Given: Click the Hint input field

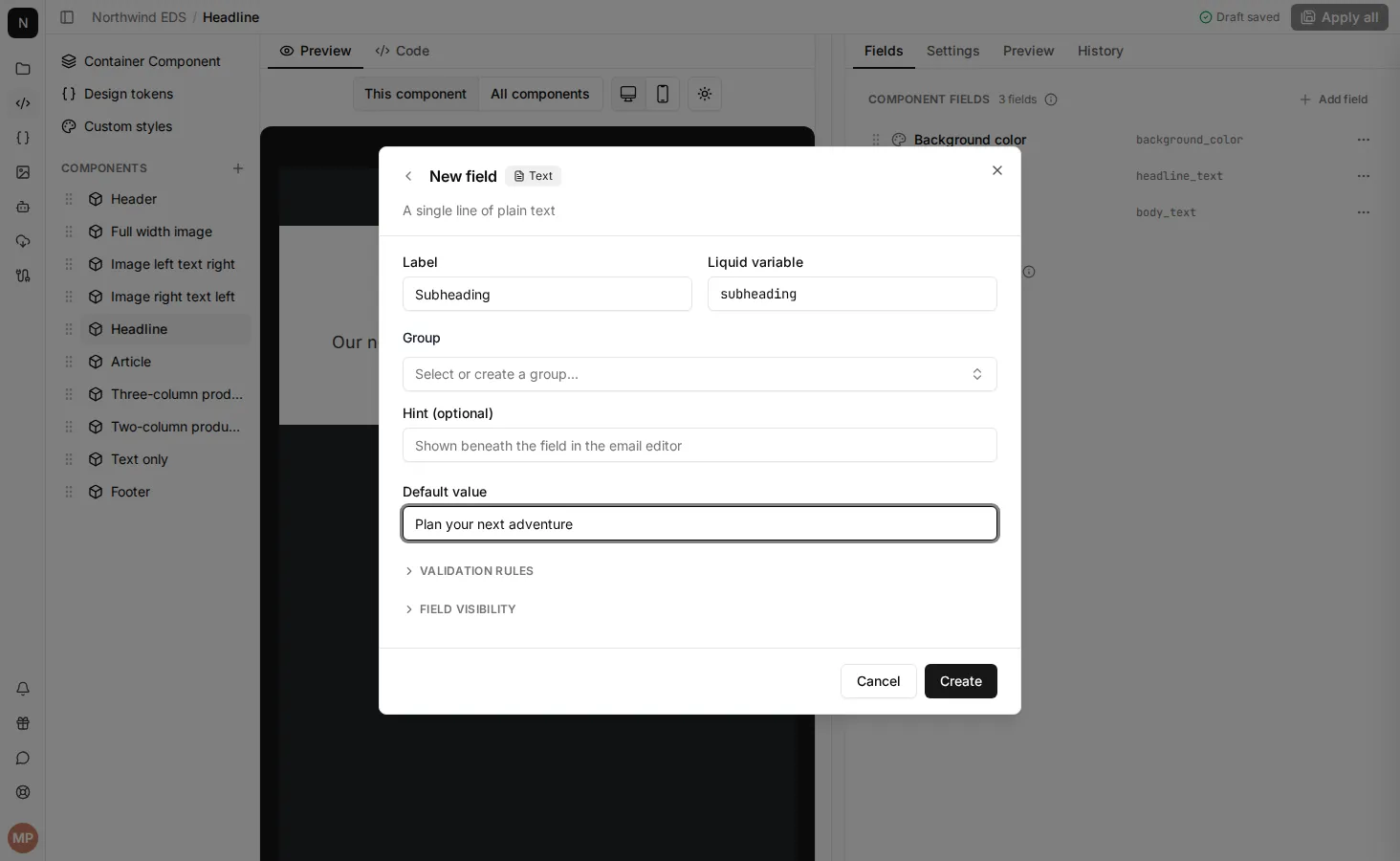Looking at the screenshot, I should (x=700, y=445).
